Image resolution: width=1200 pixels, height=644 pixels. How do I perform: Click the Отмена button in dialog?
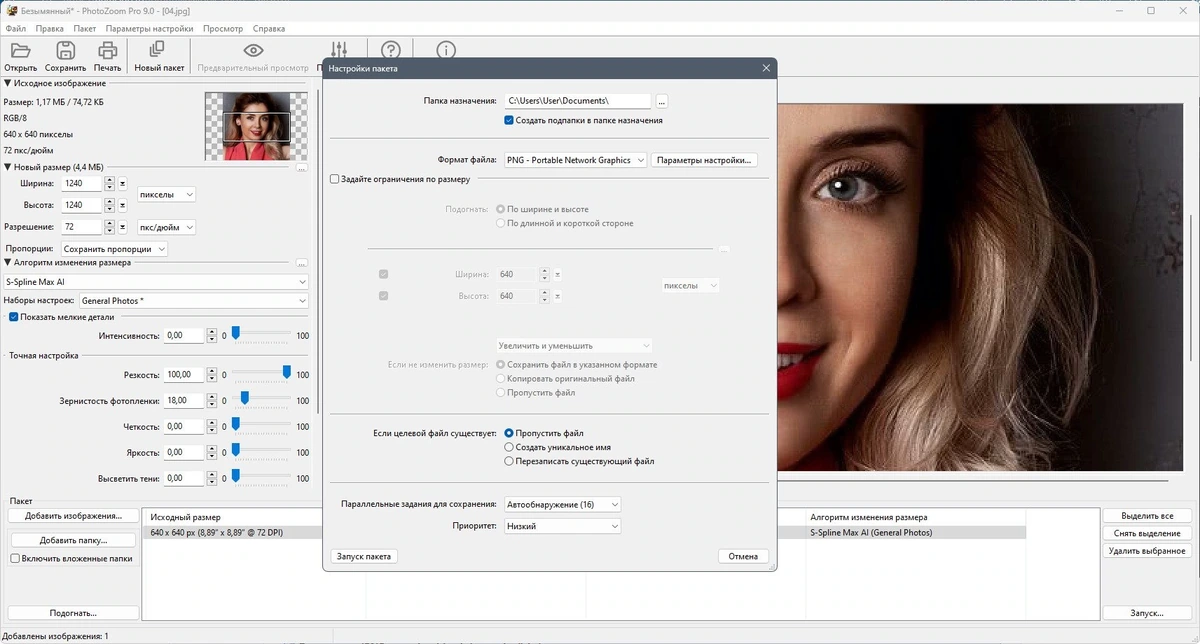[x=743, y=556]
